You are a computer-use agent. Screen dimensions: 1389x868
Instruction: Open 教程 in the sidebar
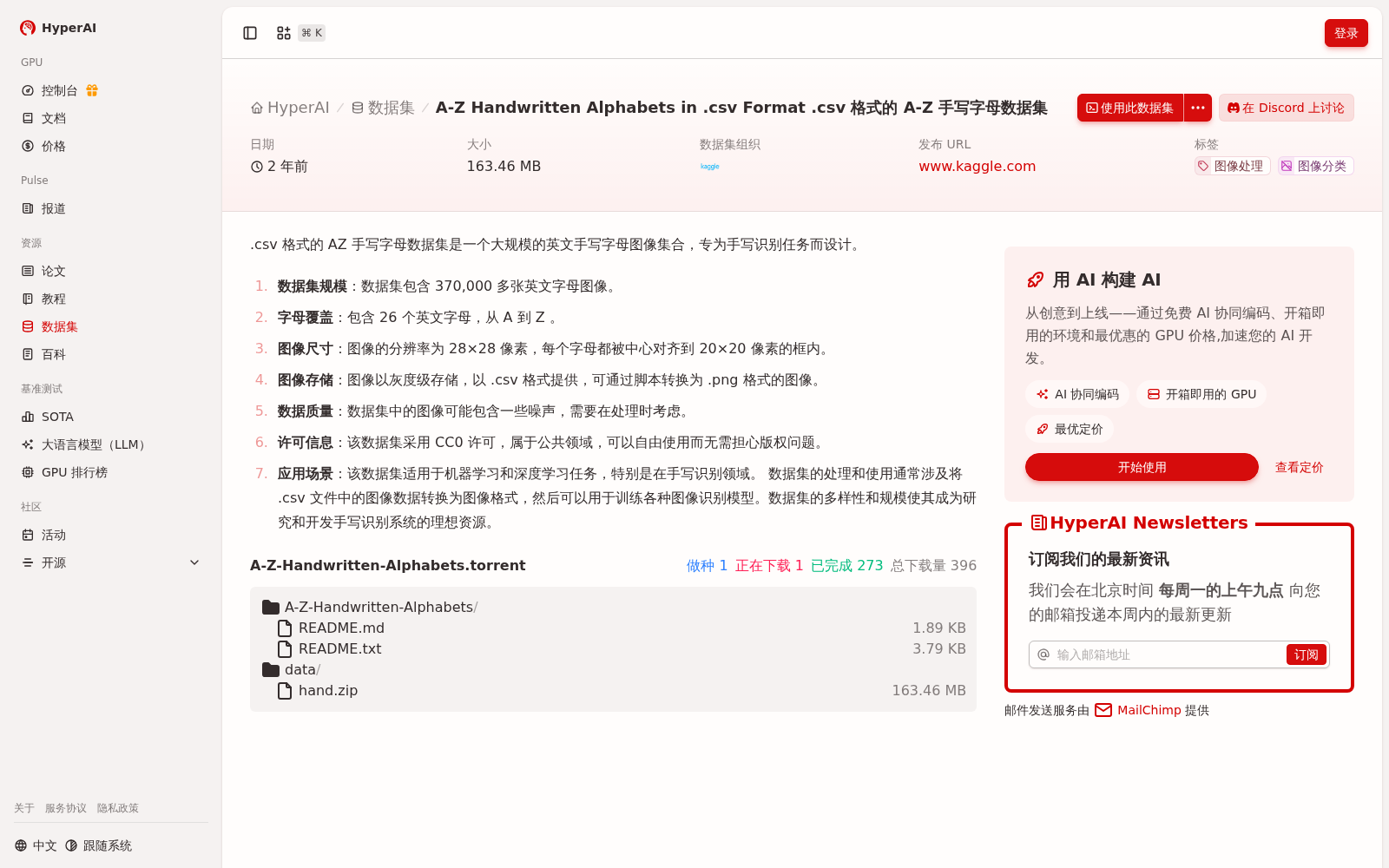click(54, 299)
